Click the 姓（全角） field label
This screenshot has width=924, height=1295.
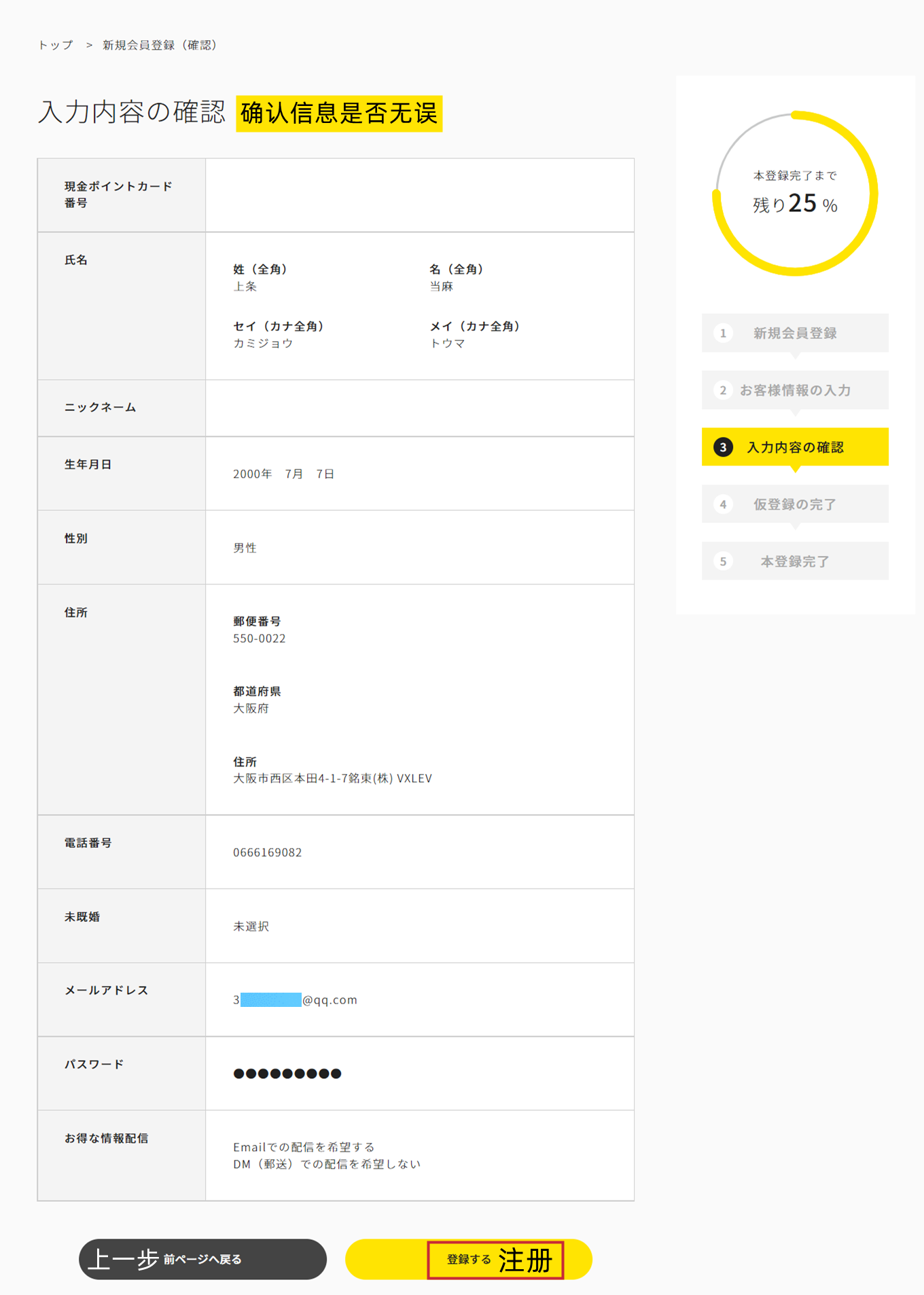click(261, 270)
